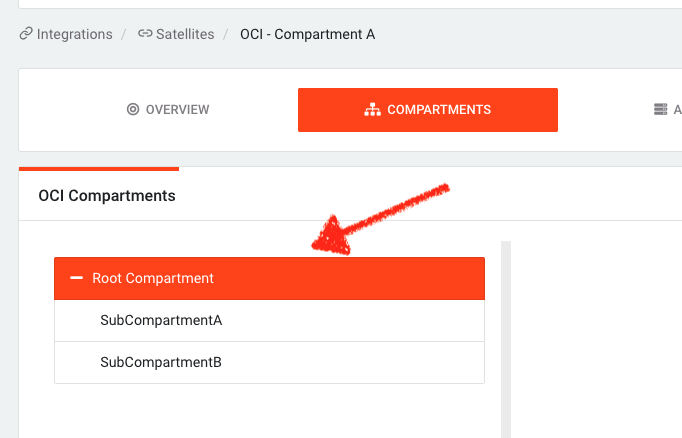Click the OCI Compartments panel heading

coord(107,196)
